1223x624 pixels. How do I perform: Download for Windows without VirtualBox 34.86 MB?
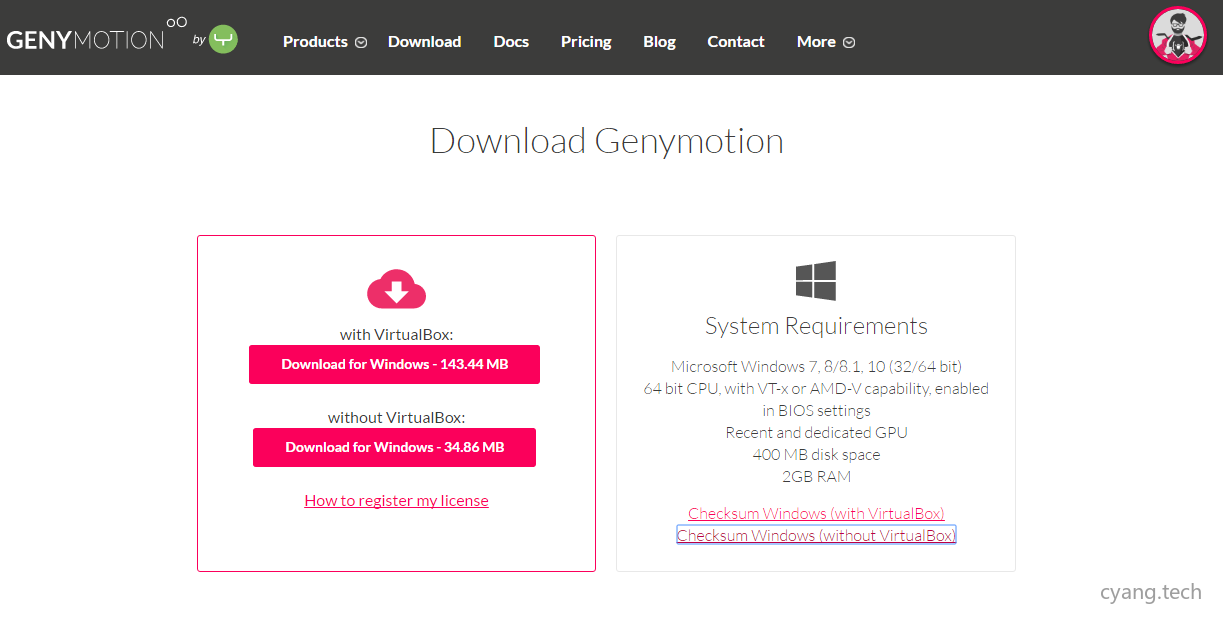(x=394, y=447)
